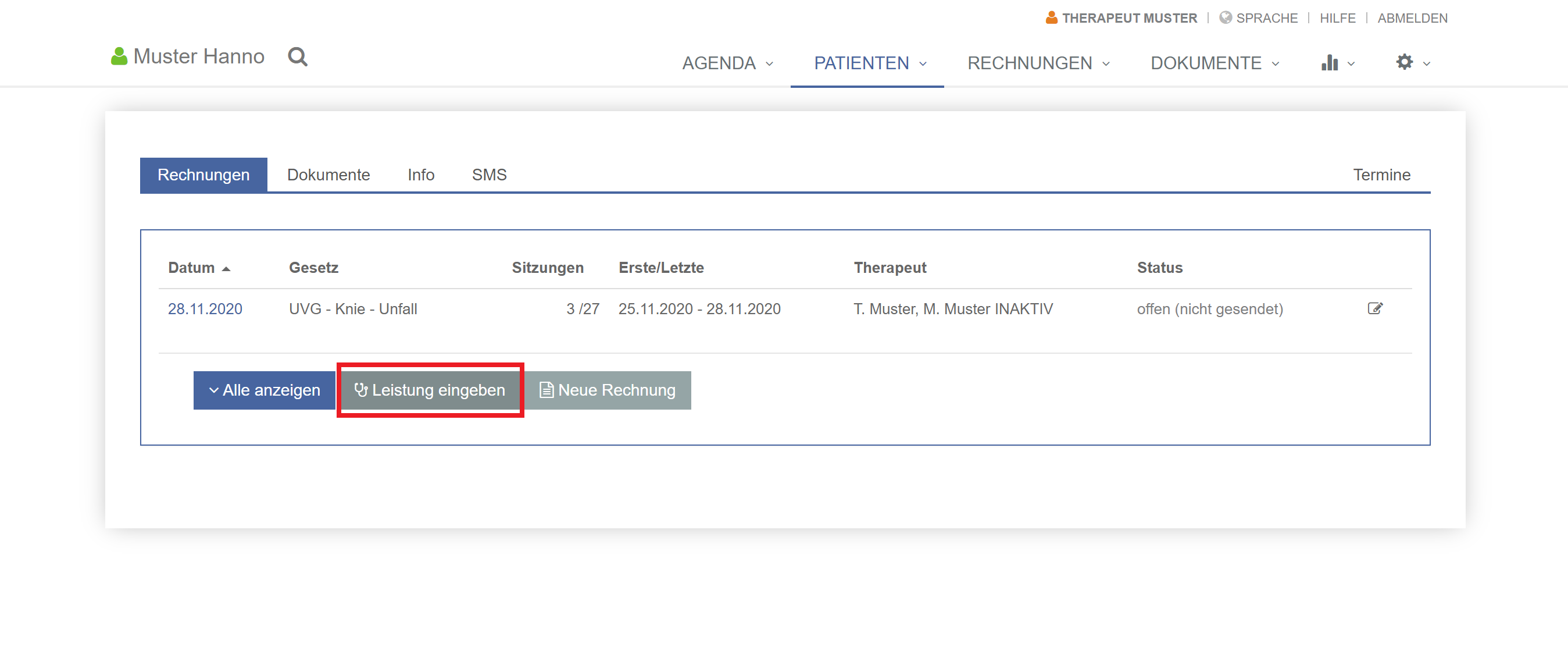Image resolution: width=1568 pixels, height=647 pixels.
Task: Click the status offen (nicht gesendet)
Action: point(1210,309)
